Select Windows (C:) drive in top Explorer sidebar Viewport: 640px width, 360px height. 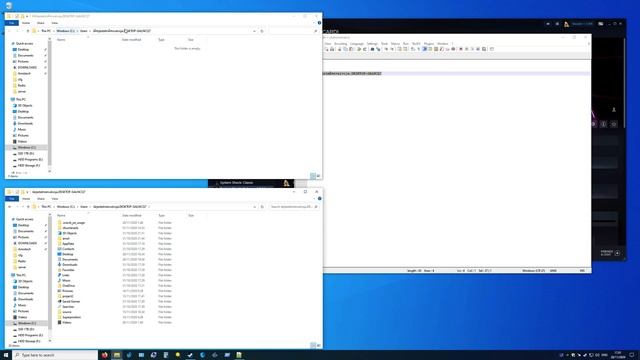(27, 147)
